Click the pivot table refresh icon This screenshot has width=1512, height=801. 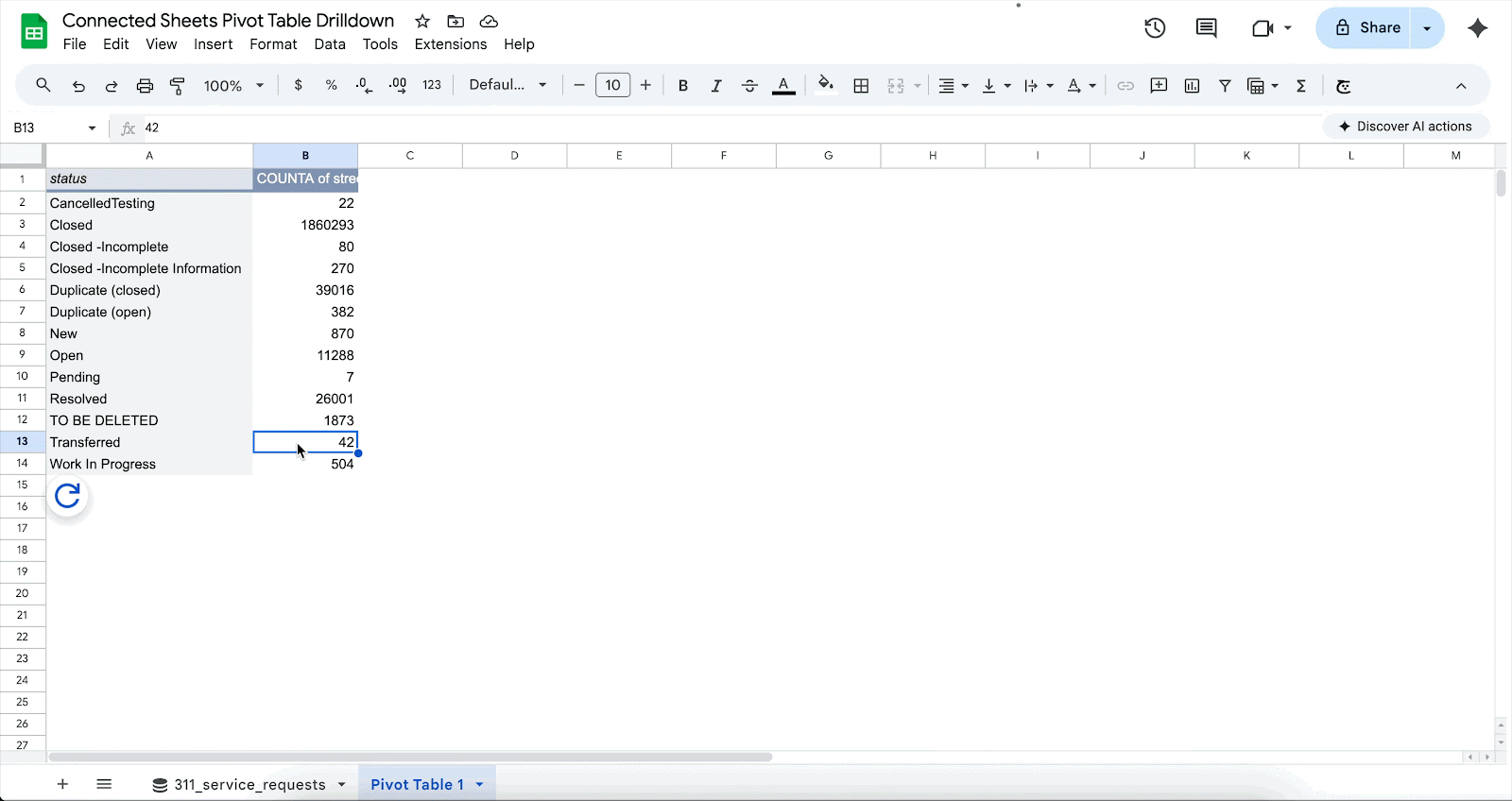(x=67, y=496)
